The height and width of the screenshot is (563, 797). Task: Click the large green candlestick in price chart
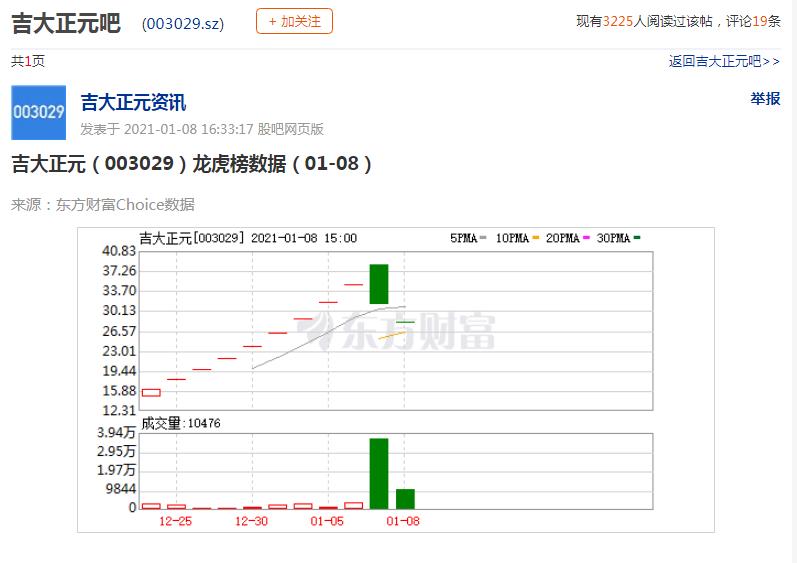pyautogui.click(x=379, y=284)
